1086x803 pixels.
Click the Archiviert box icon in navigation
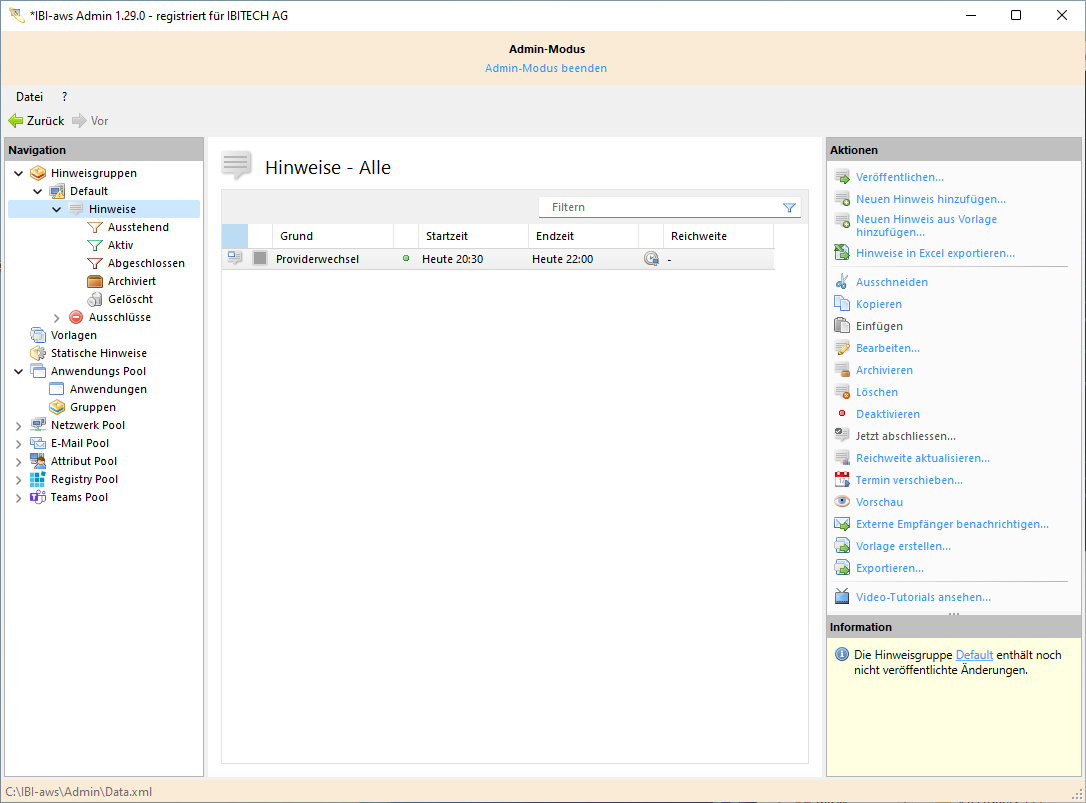pyautogui.click(x=95, y=281)
